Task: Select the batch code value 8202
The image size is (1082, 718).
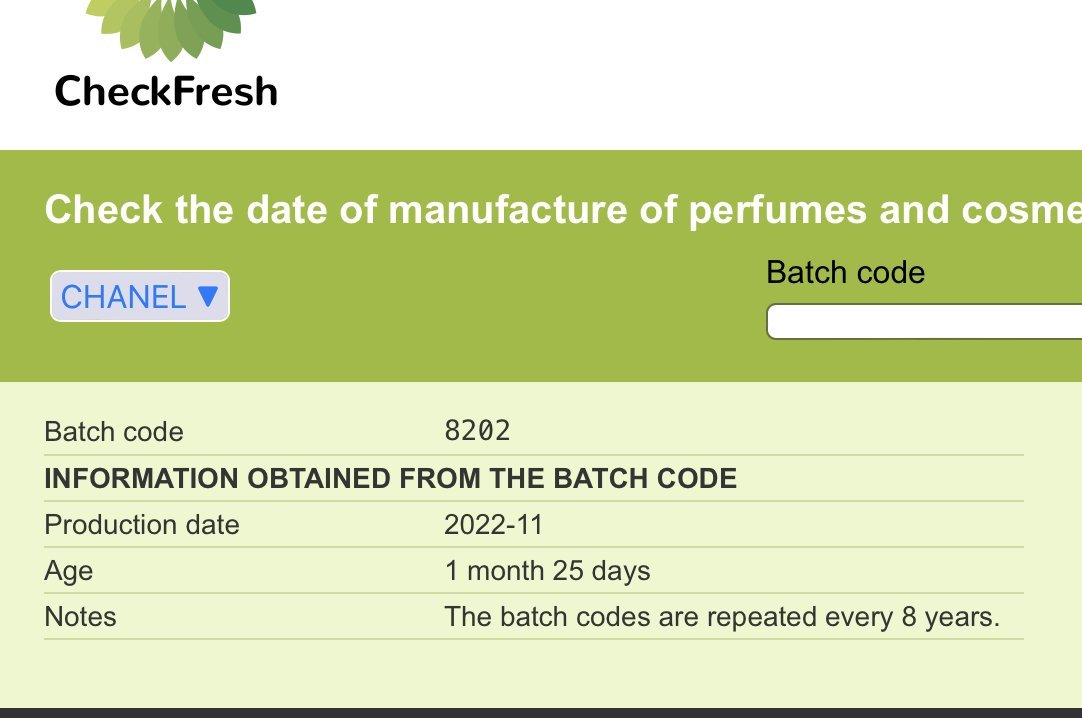Action: [477, 431]
